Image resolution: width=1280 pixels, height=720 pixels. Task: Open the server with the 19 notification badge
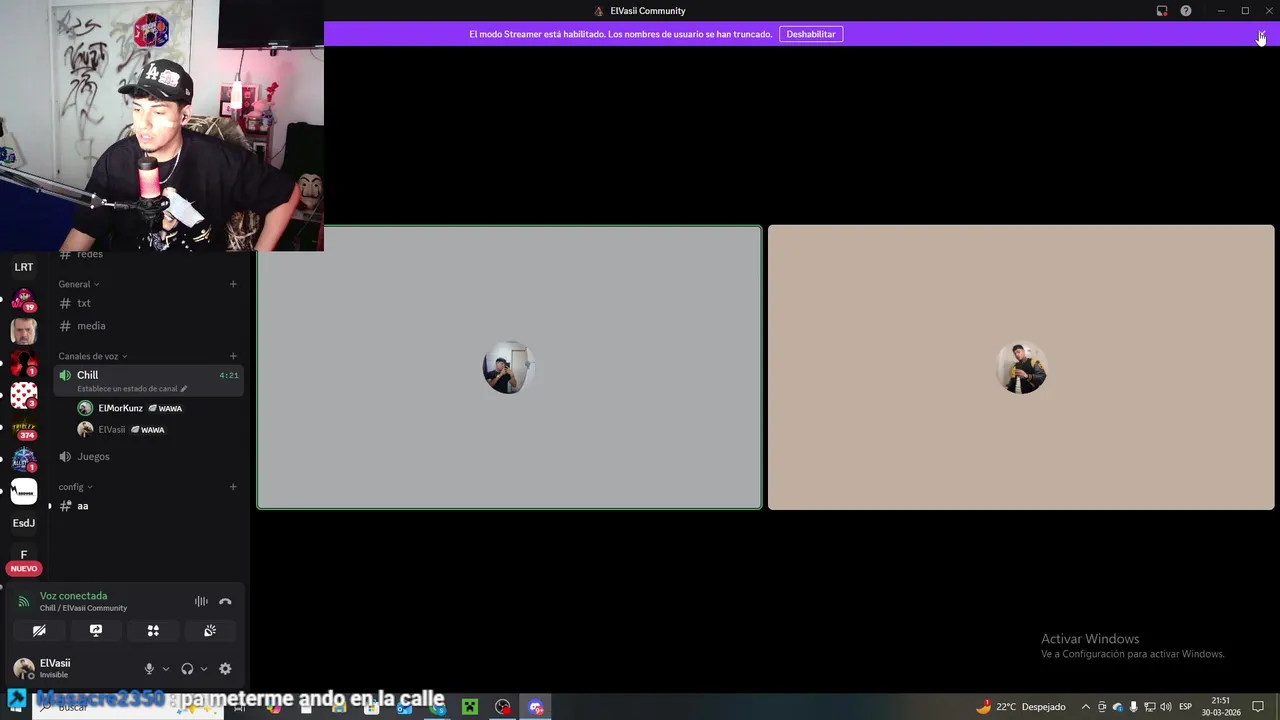tap(24, 299)
